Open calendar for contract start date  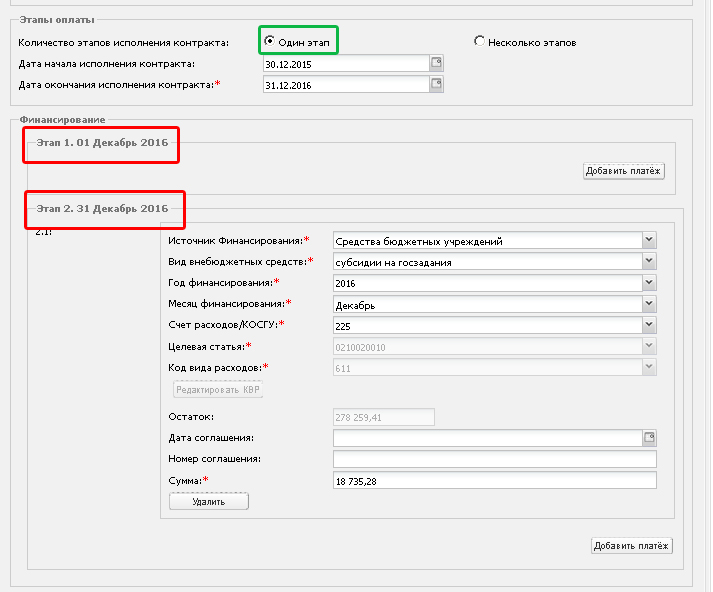436,64
